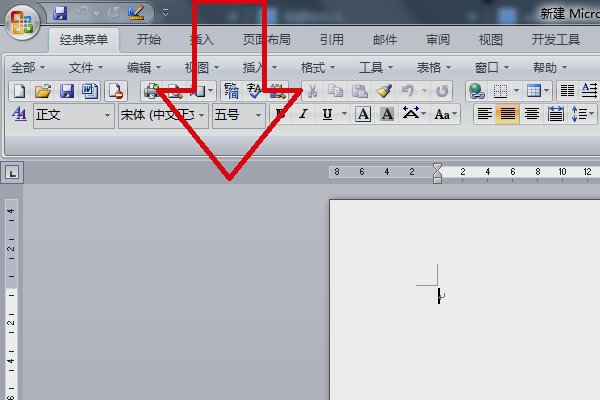Click the dotted table borders icon

(x=500, y=91)
